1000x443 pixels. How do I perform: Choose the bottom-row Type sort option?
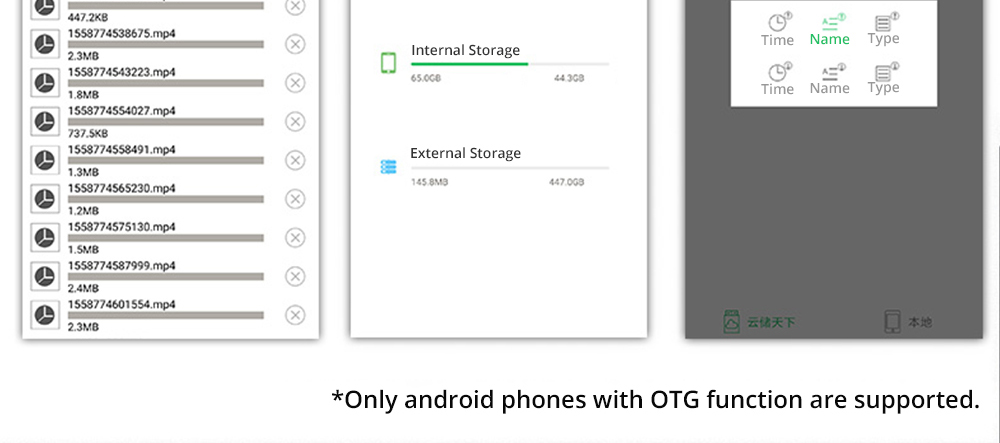tap(883, 80)
